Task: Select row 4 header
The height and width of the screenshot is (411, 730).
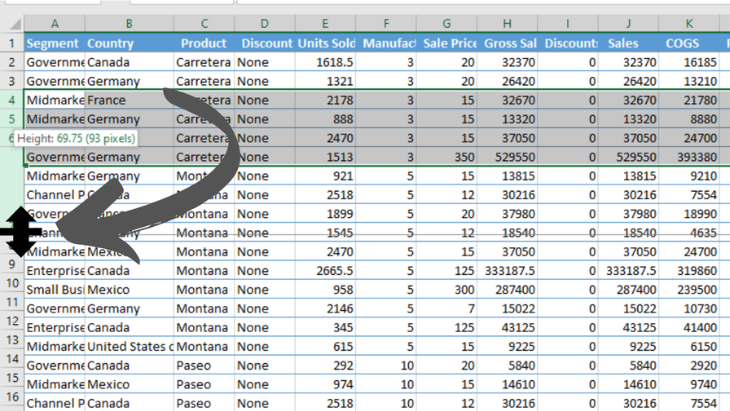Action: (x=12, y=100)
